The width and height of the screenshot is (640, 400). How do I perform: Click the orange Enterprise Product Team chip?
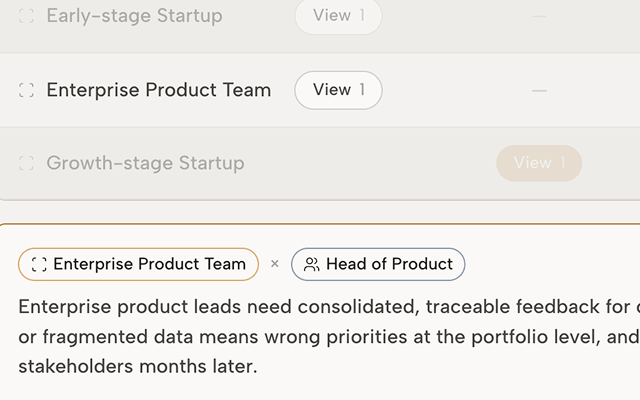138,264
